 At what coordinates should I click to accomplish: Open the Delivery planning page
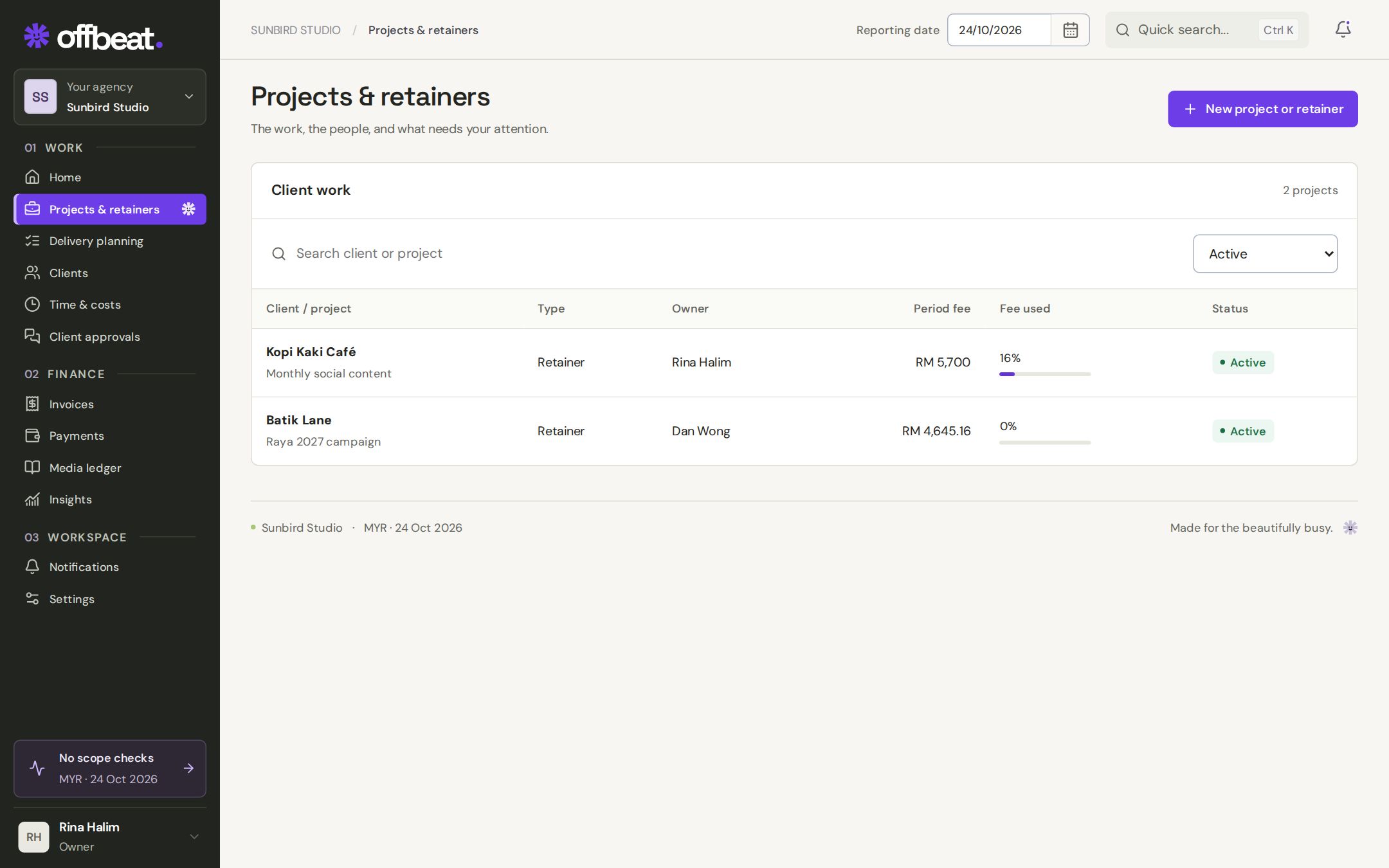click(x=110, y=241)
